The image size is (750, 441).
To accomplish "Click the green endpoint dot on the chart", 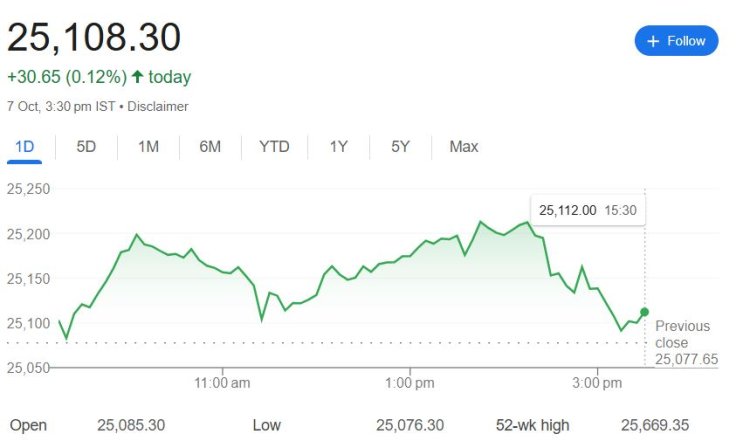I will (644, 313).
